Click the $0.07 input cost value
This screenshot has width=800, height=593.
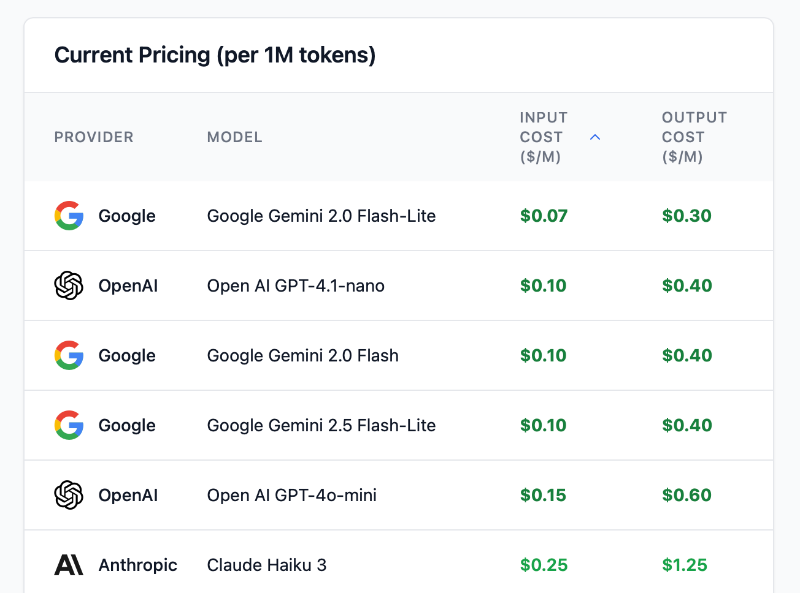544,216
